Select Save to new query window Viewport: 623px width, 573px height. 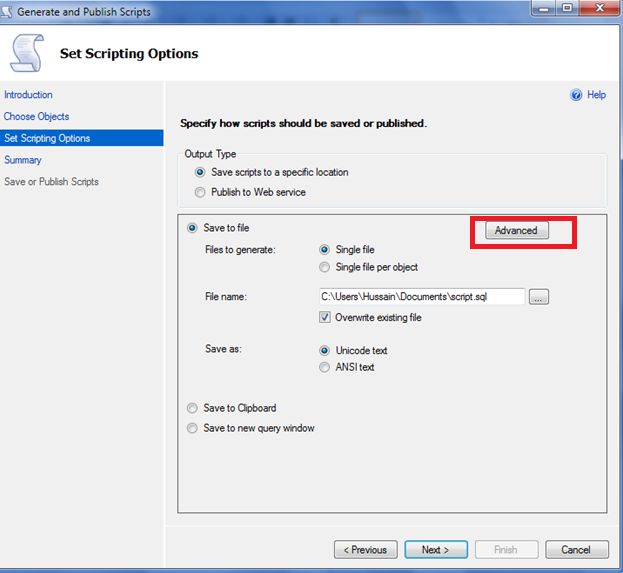pos(193,428)
